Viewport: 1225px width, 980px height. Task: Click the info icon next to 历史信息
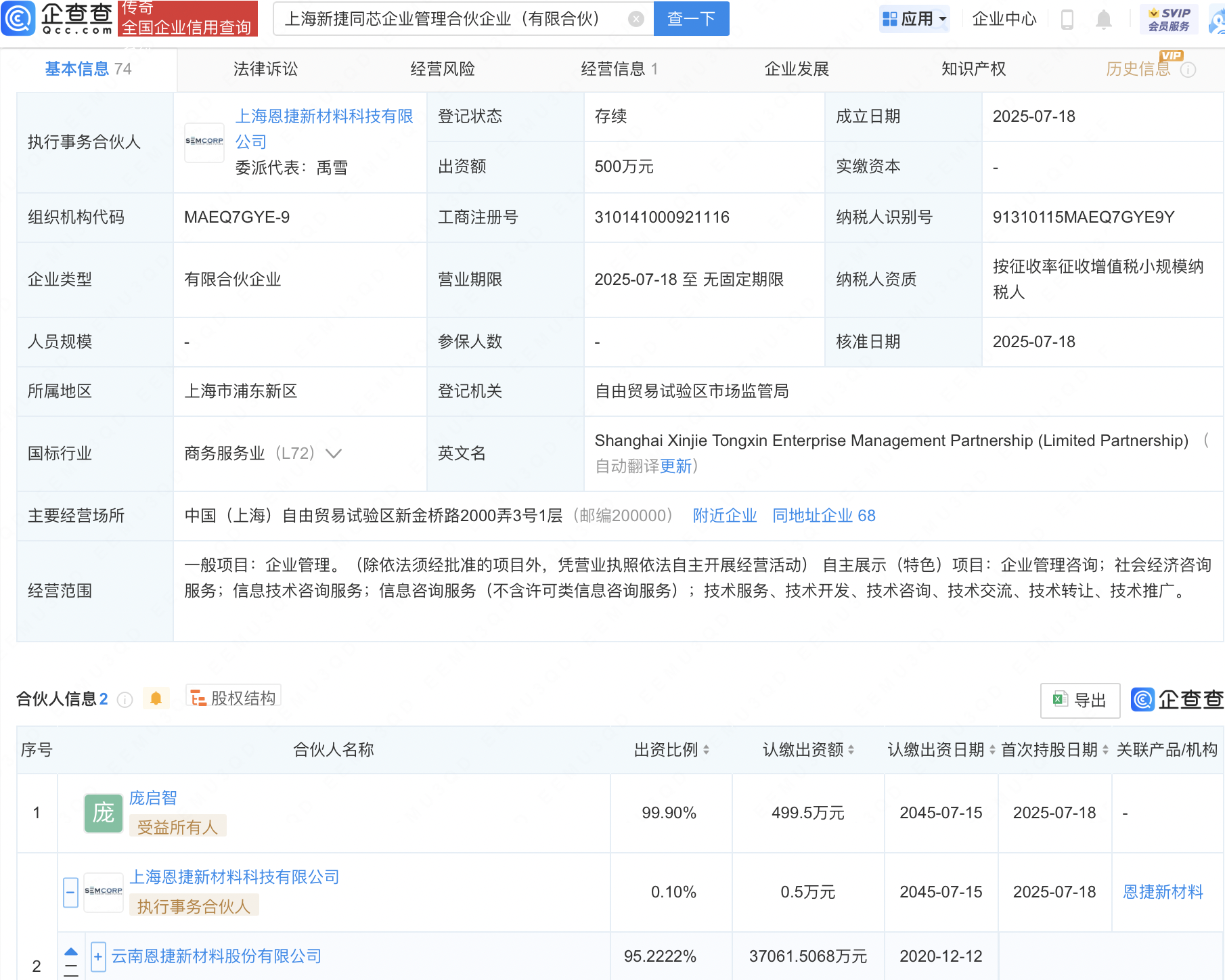(x=1188, y=70)
